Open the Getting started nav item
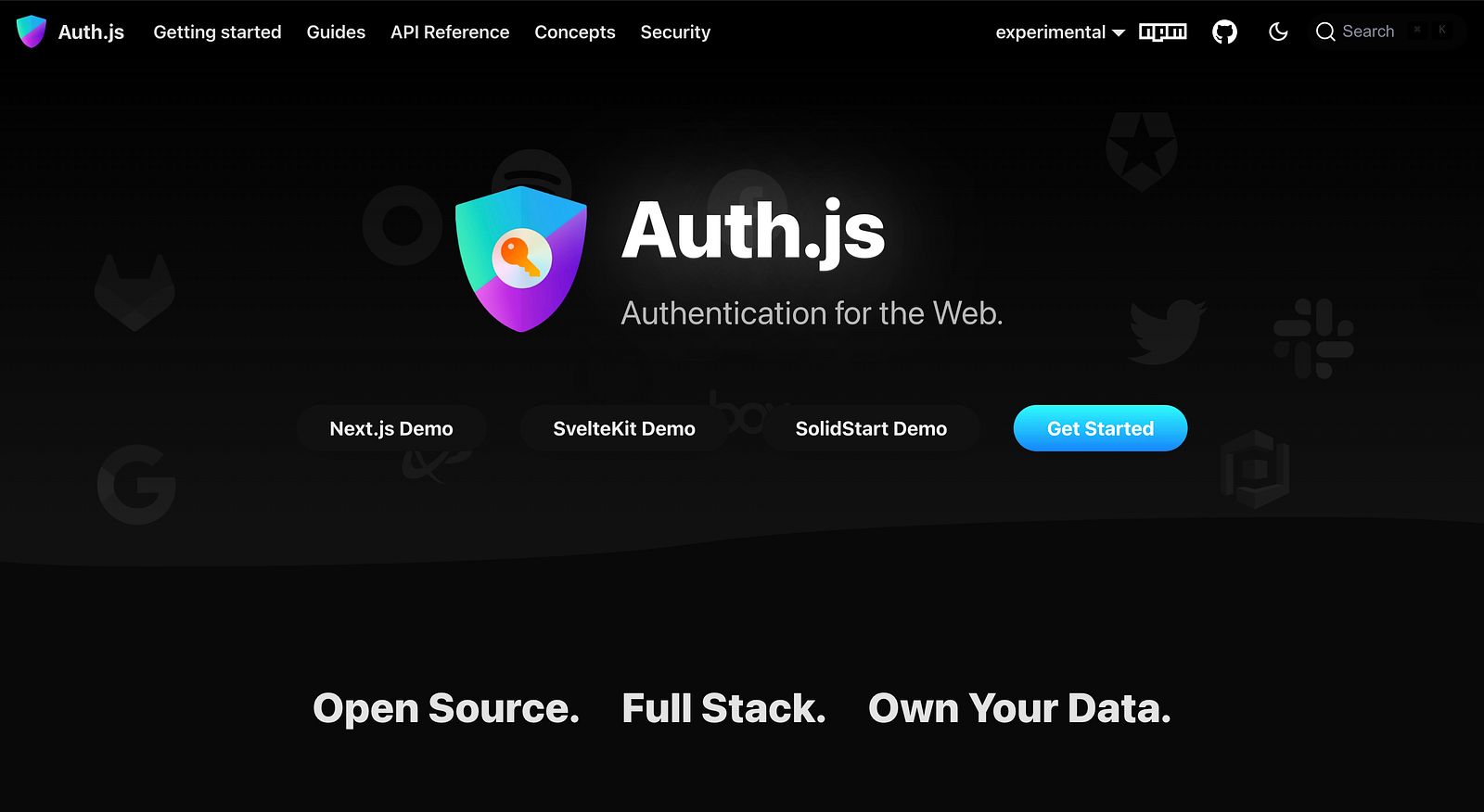 coord(217,32)
